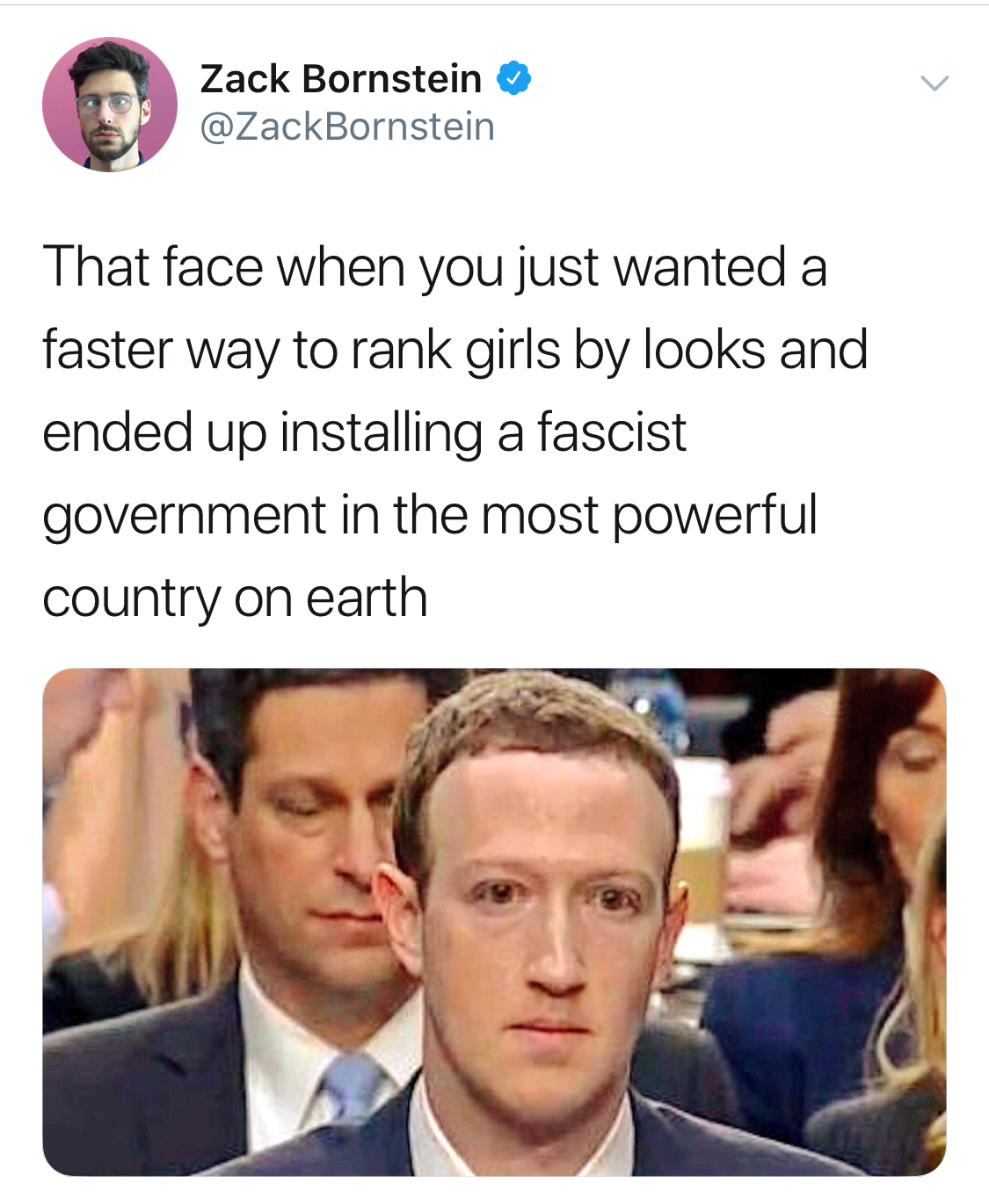Open the tweet options chevron menu
The image size is (989, 1204).
point(934,83)
